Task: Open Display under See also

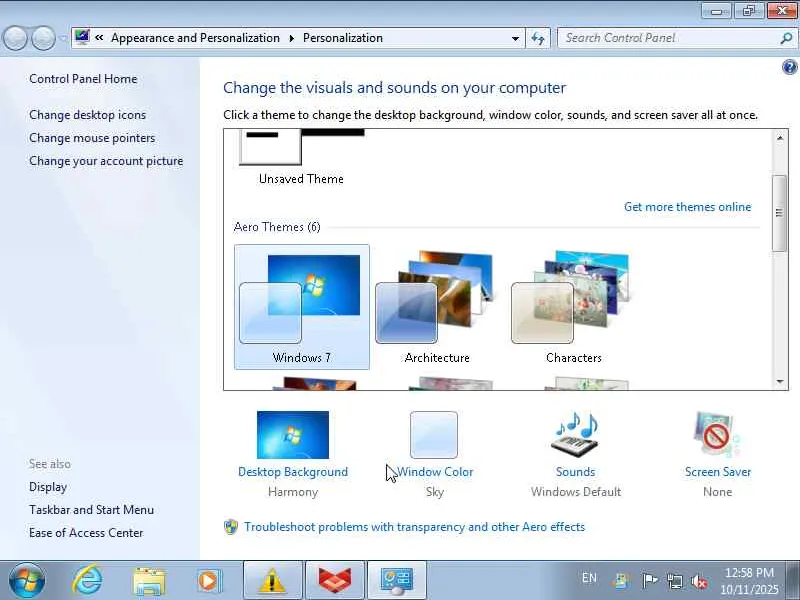Action: (48, 487)
